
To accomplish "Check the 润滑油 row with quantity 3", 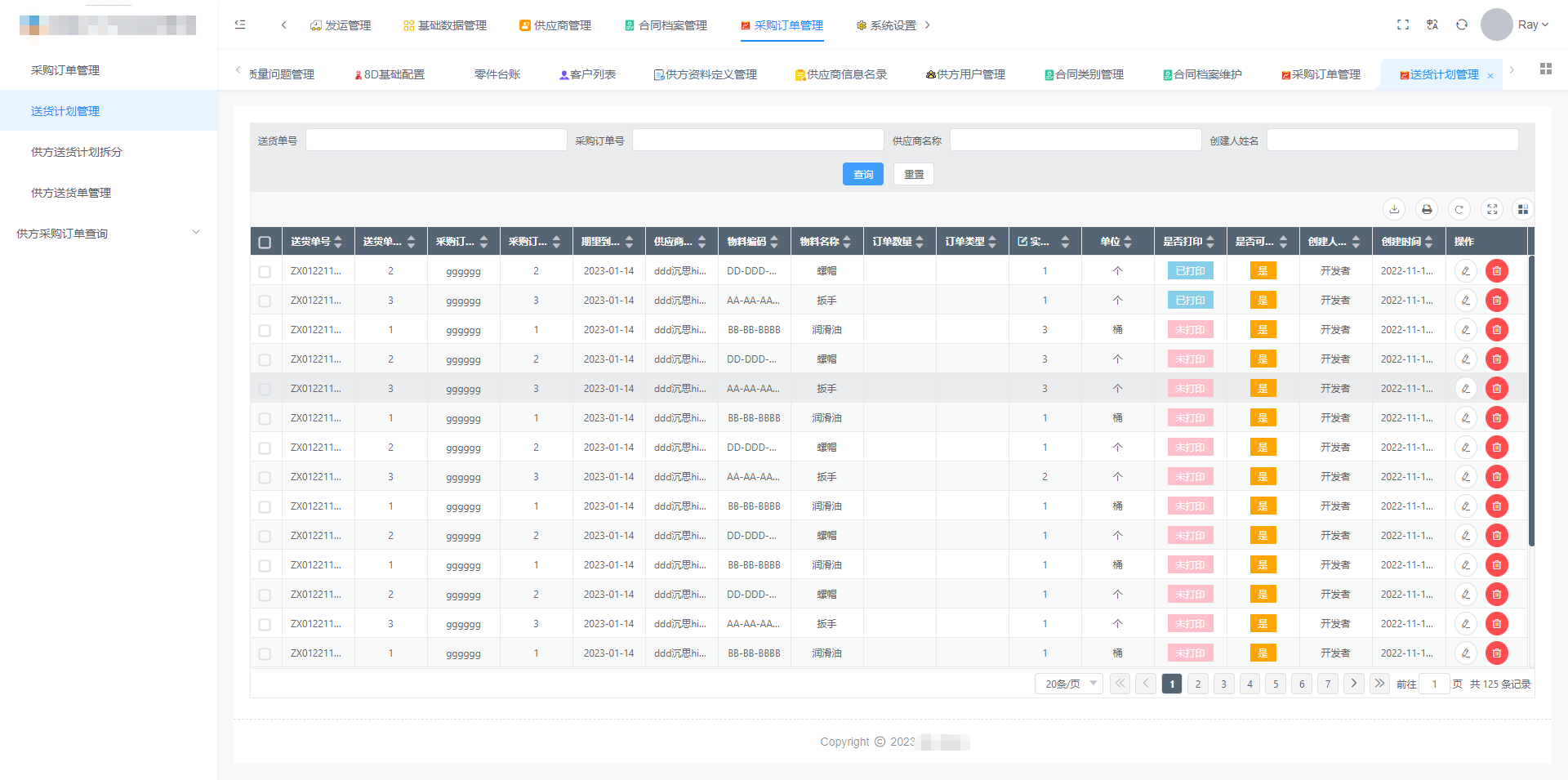I will (x=265, y=330).
